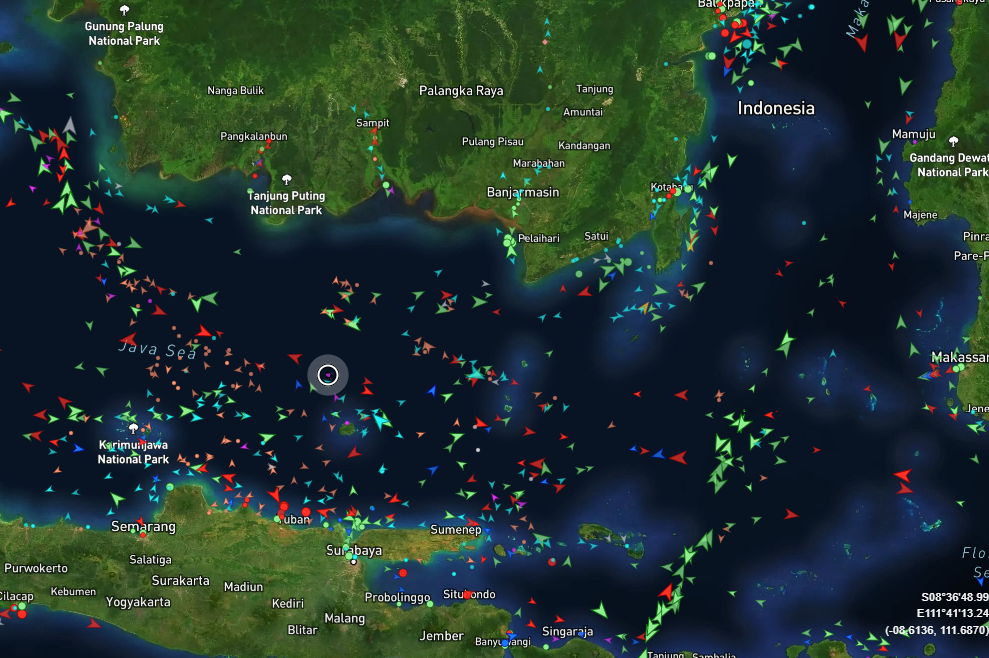Select the Makassar city label
This screenshot has height=658, width=989.
[959, 357]
